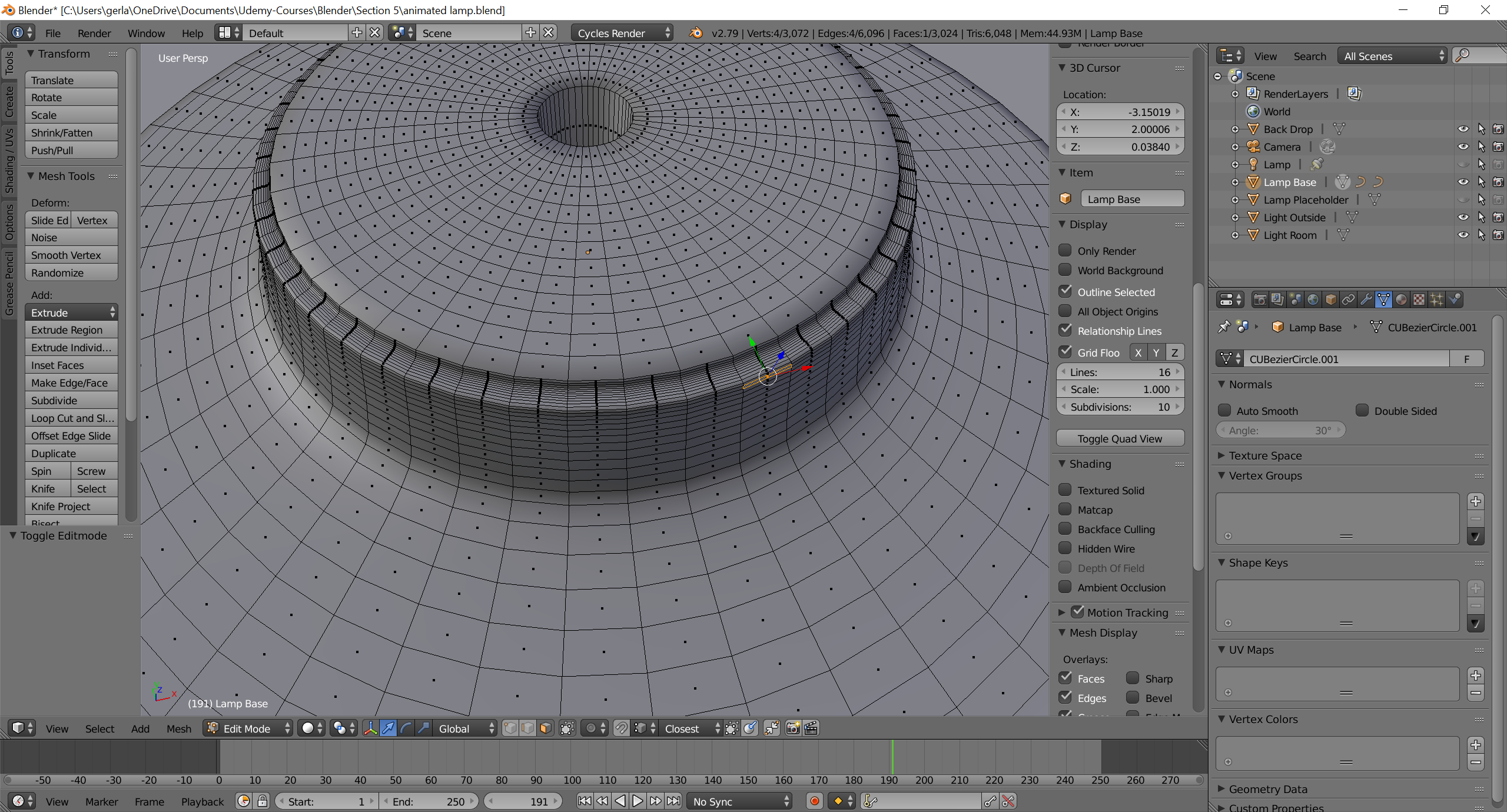Select the Translate manipulator arrow icon
Viewport: 1507px width, 812px height.
tap(388, 728)
